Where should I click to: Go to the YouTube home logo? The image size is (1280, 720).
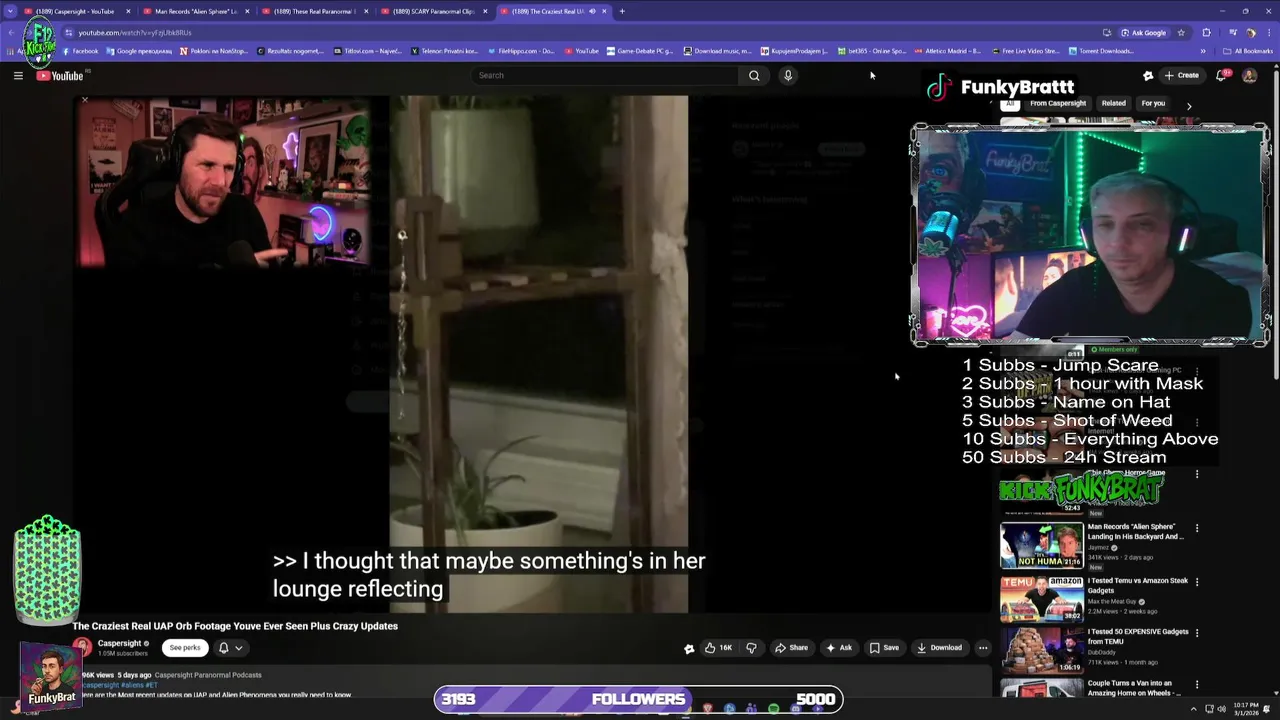pyautogui.click(x=61, y=76)
